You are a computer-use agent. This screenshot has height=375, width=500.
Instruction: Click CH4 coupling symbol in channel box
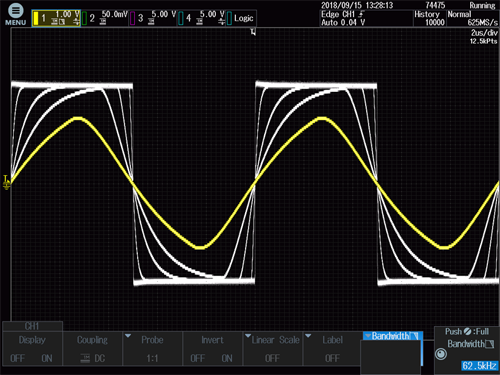[200, 22]
